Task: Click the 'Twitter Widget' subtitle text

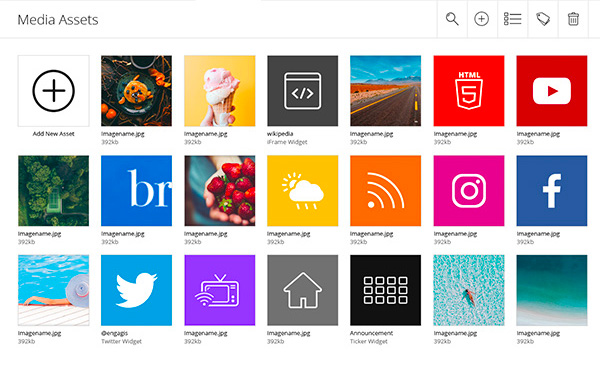Action: tap(121, 341)
